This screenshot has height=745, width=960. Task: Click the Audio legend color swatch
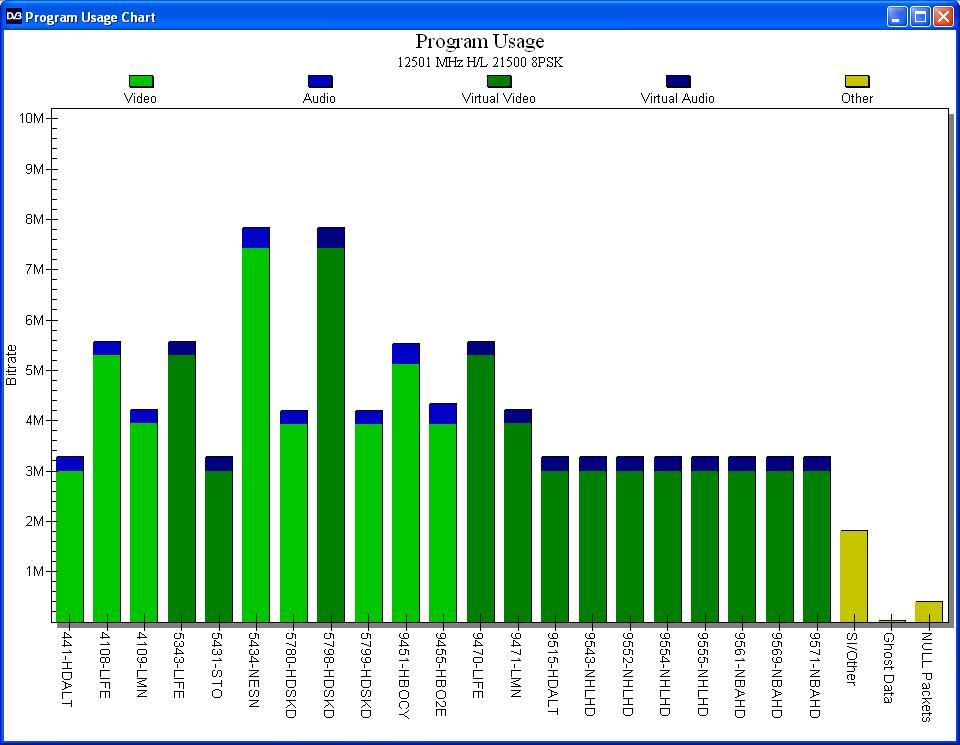(320, 81)
